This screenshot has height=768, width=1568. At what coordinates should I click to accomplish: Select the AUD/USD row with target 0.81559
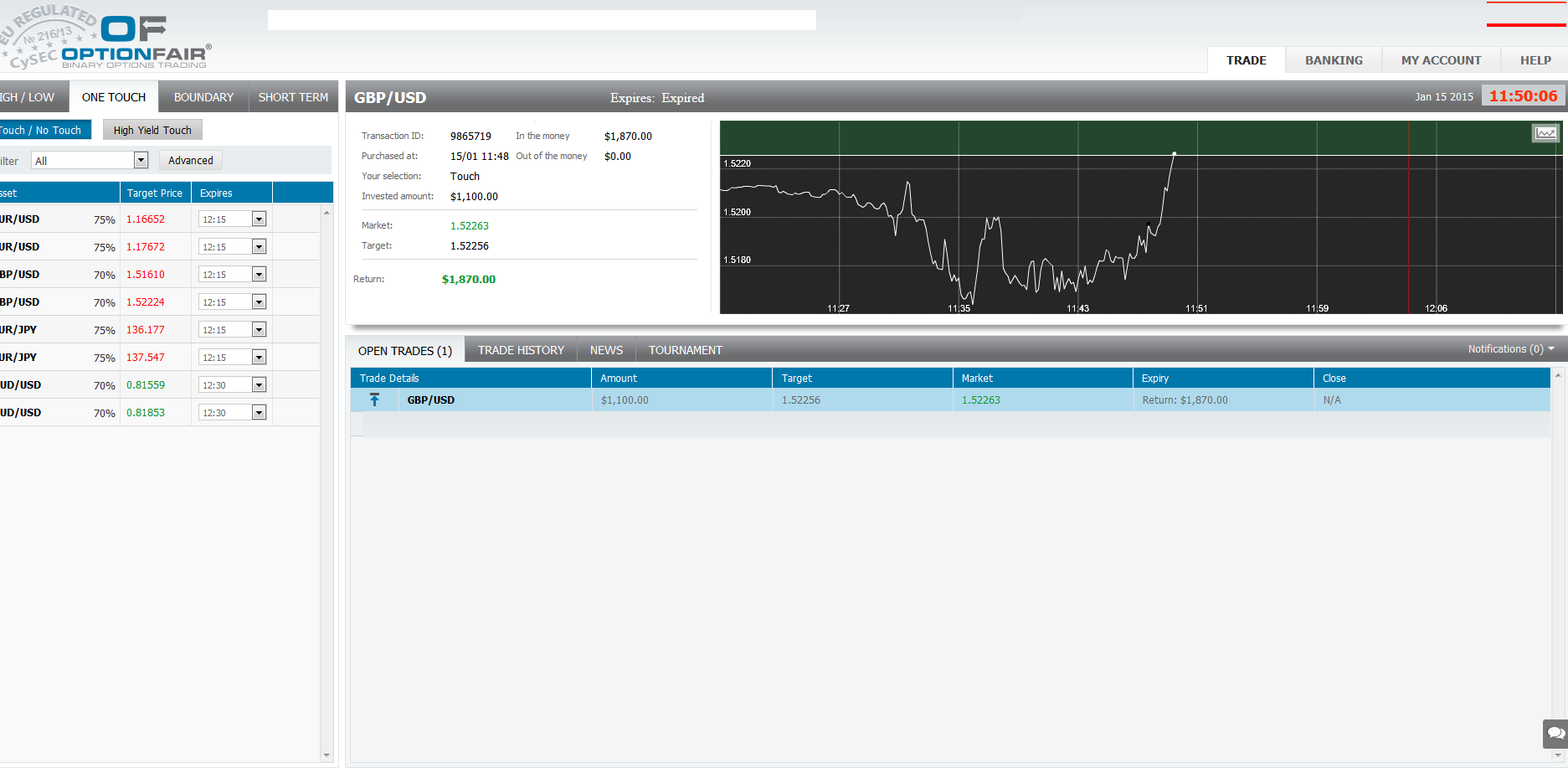coord(50,384)
